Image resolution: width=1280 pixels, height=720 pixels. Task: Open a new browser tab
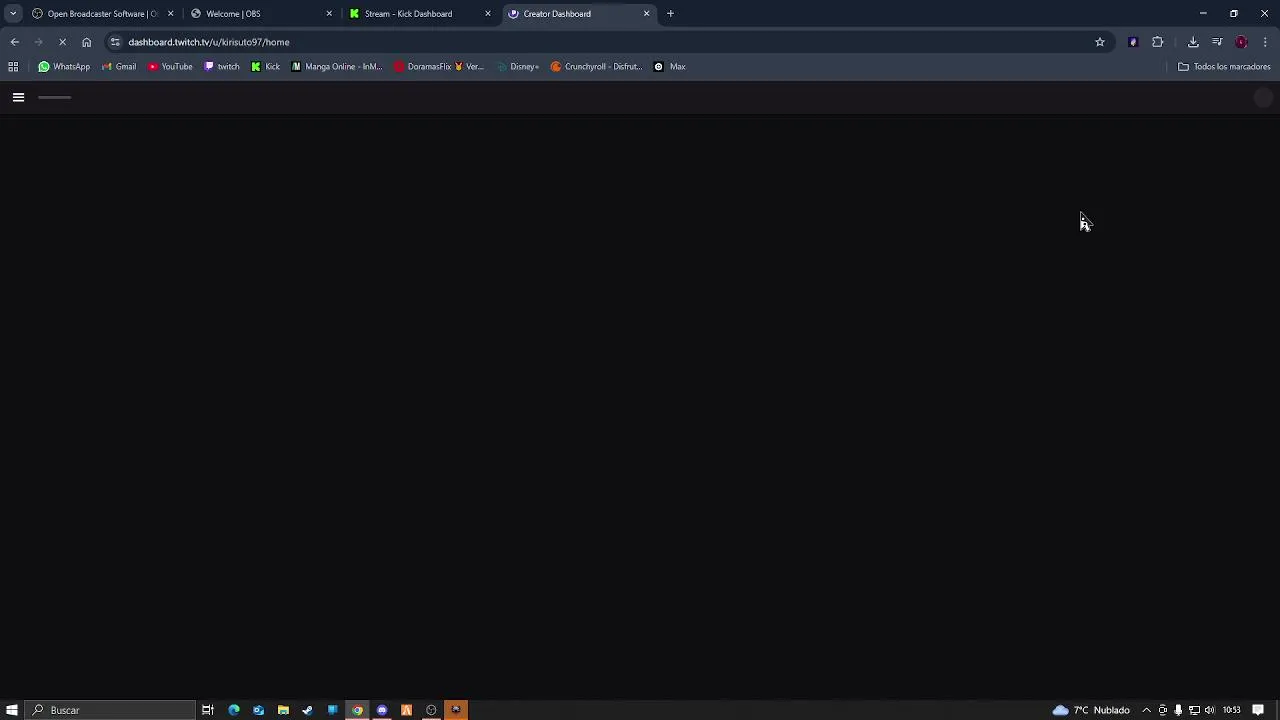coord(671,13)
